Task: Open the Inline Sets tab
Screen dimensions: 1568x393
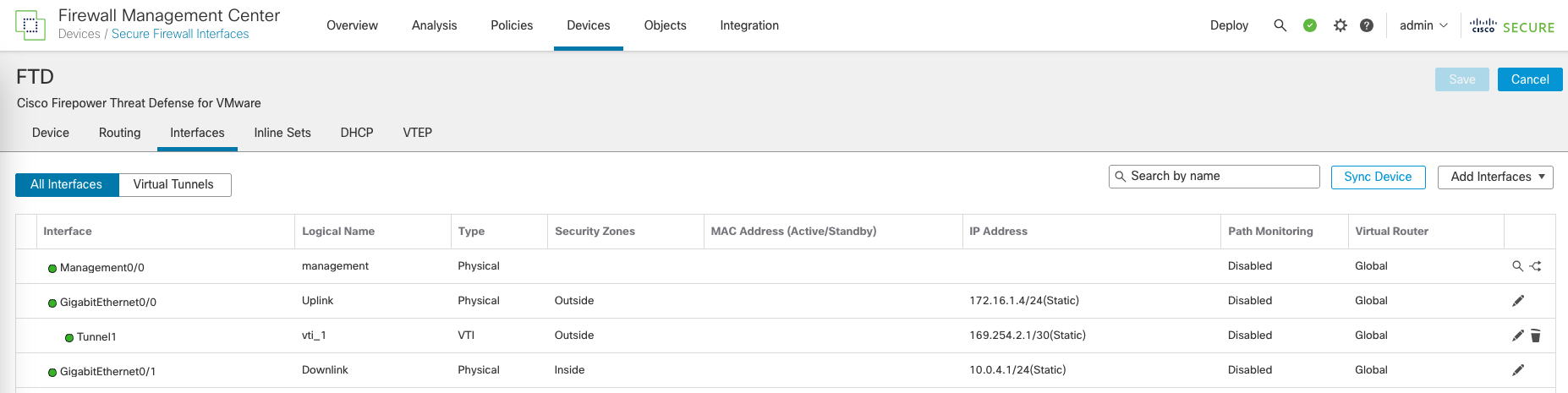Action: pos(282,133)
